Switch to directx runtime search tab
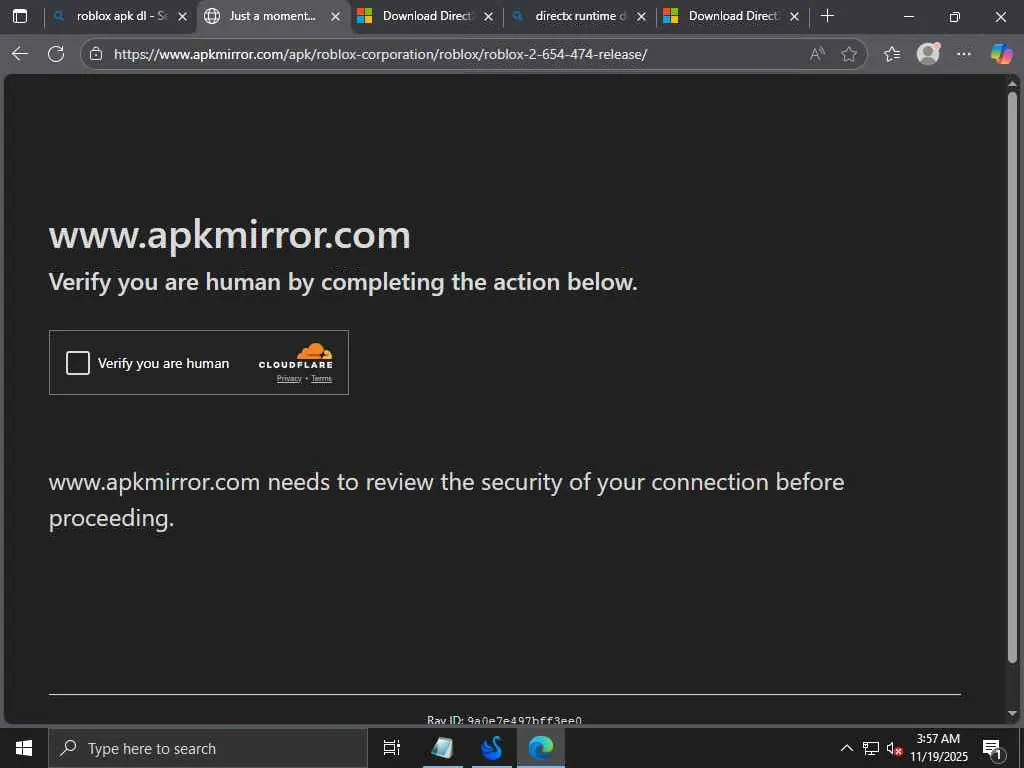The height and width of the screenshot is (768, 1024). pos(579,16)
